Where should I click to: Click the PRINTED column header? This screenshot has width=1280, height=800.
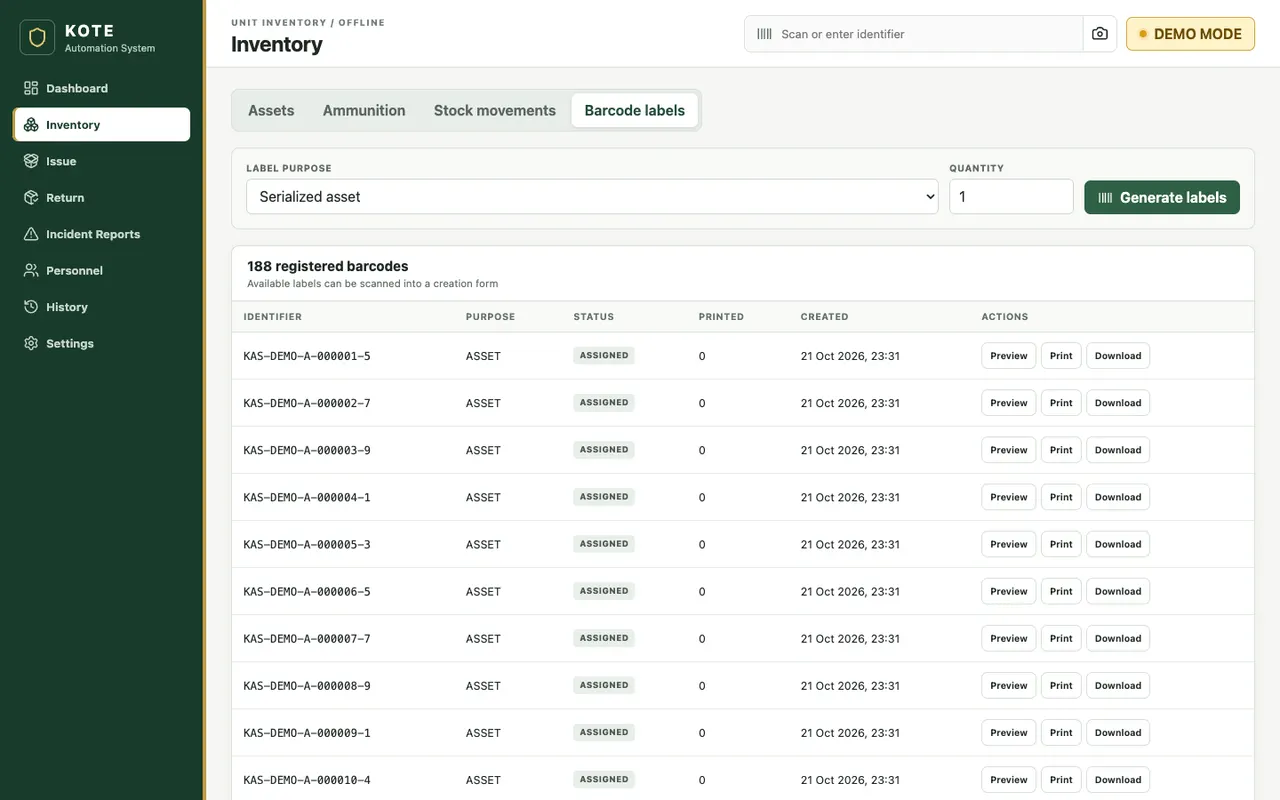(721, 317)
